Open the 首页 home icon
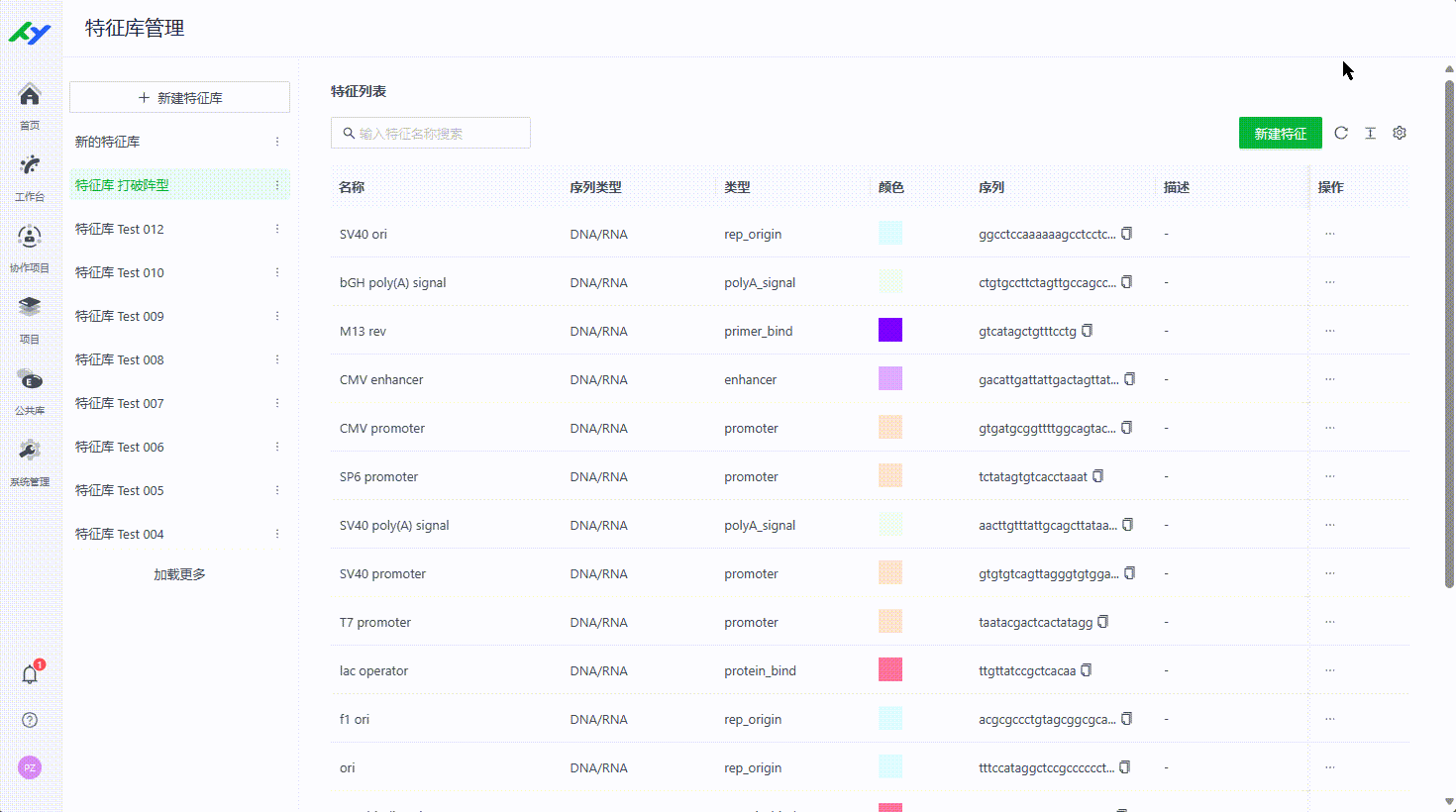1456x812 pixels. tap(29, 94)
